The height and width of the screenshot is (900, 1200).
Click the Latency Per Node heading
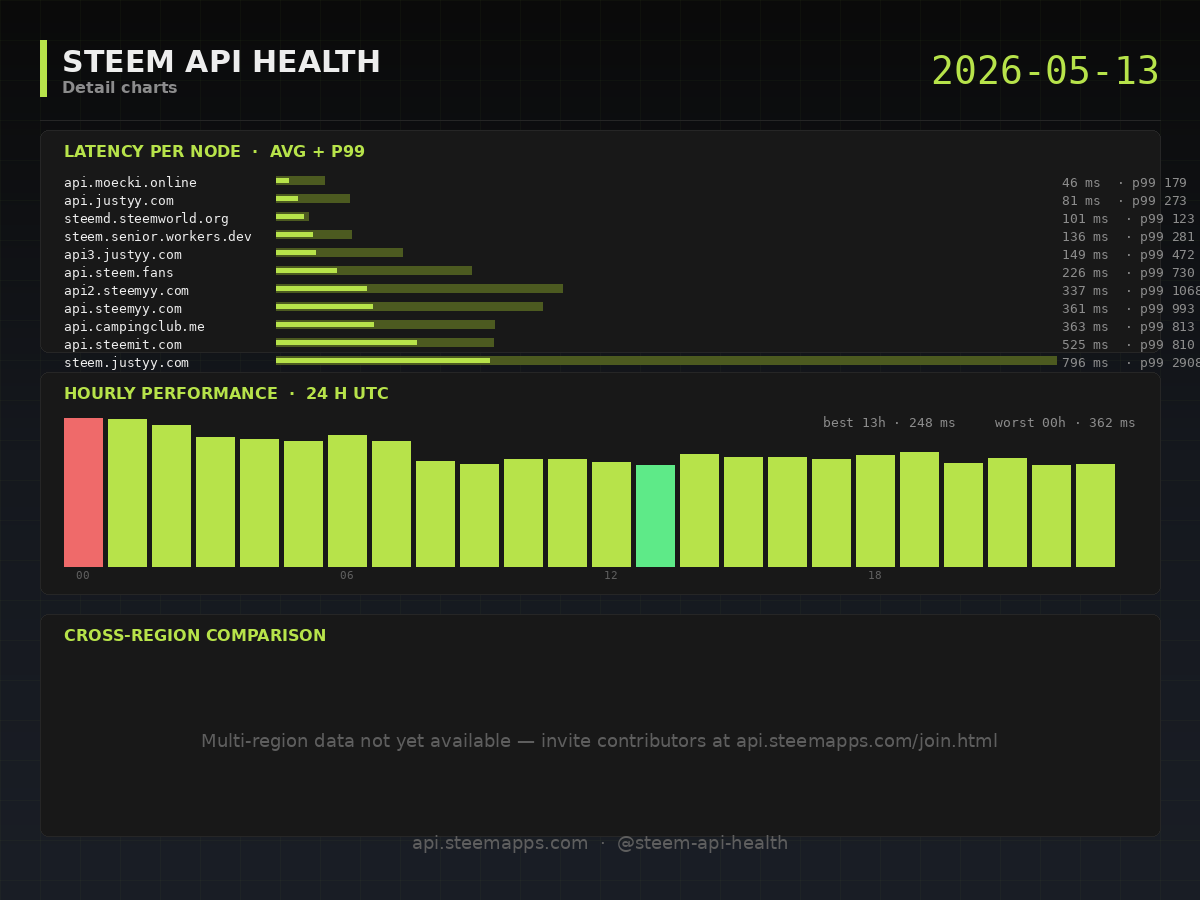click(x=214, y=152)
